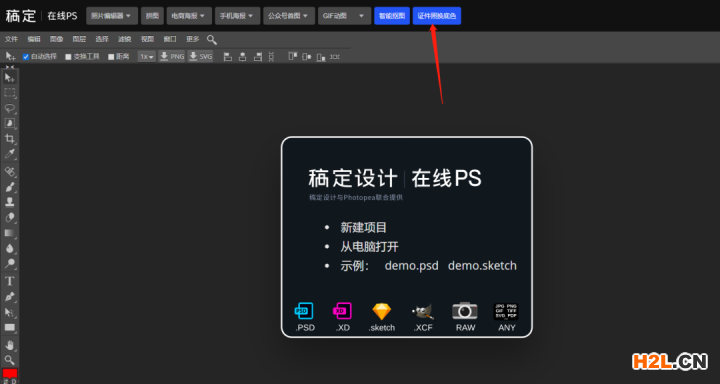Select the Crop tool

tap(10, 138)
